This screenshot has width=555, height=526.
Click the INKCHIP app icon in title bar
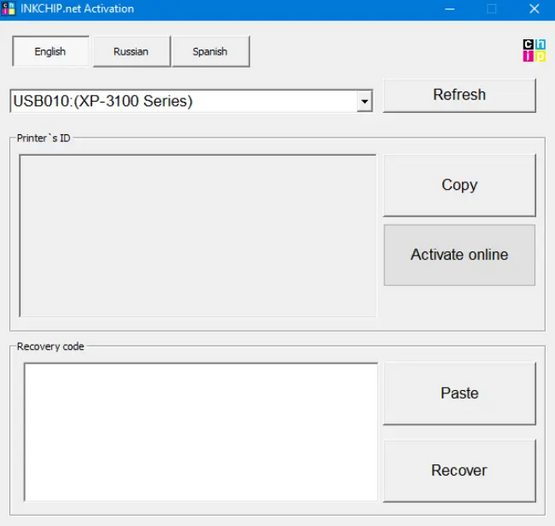[8, 8]
